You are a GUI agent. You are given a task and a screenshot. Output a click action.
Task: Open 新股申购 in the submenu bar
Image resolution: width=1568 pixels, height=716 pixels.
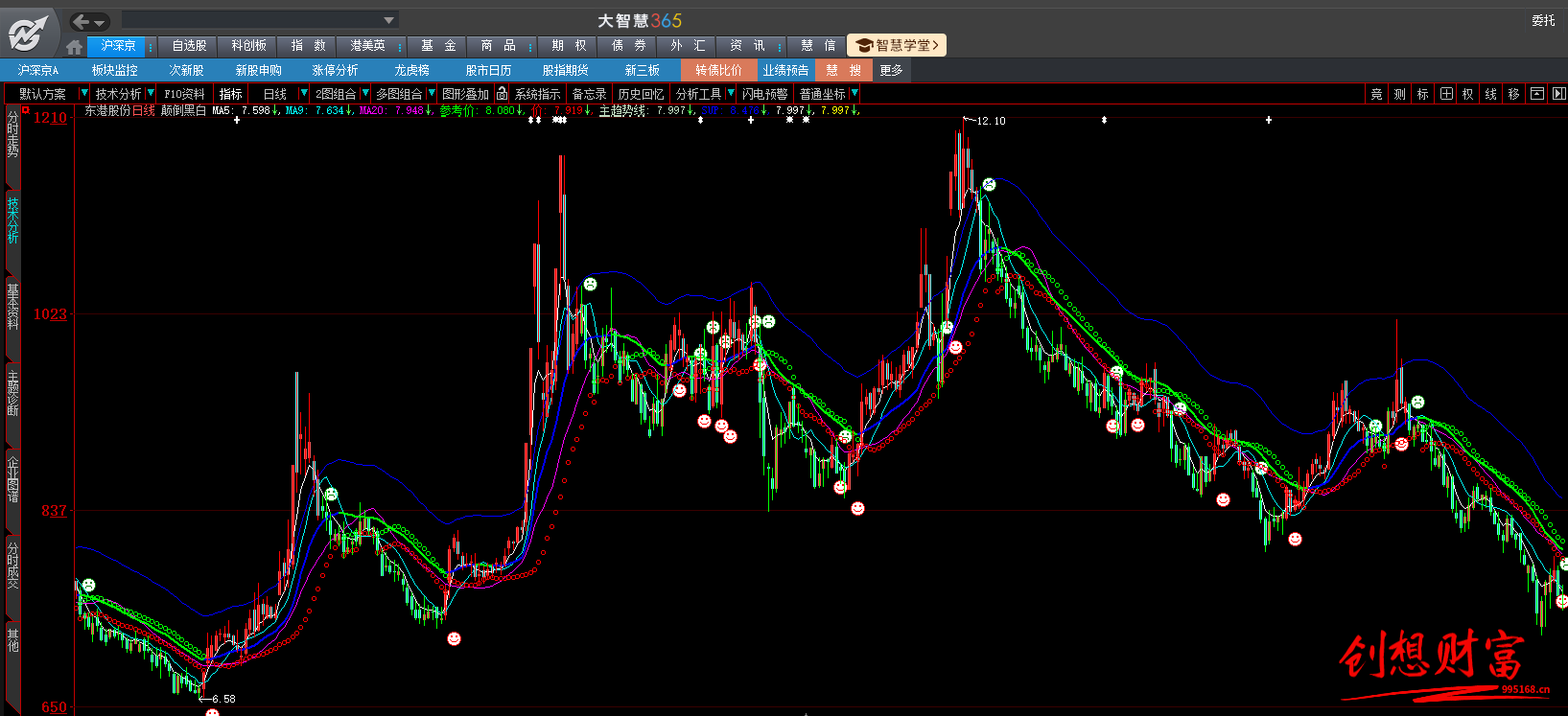258,70
